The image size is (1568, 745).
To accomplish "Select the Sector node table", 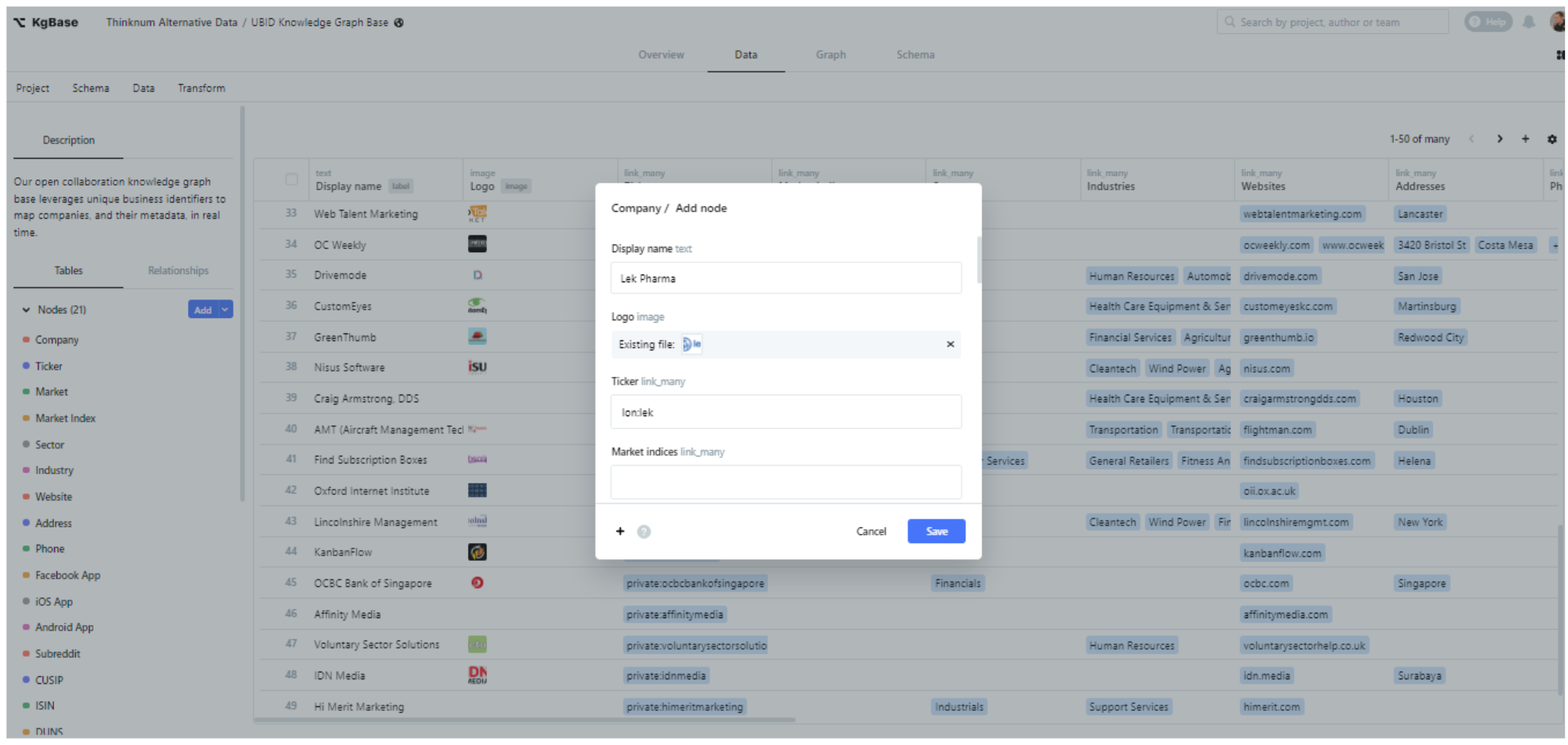I will [x=50, y=445].
